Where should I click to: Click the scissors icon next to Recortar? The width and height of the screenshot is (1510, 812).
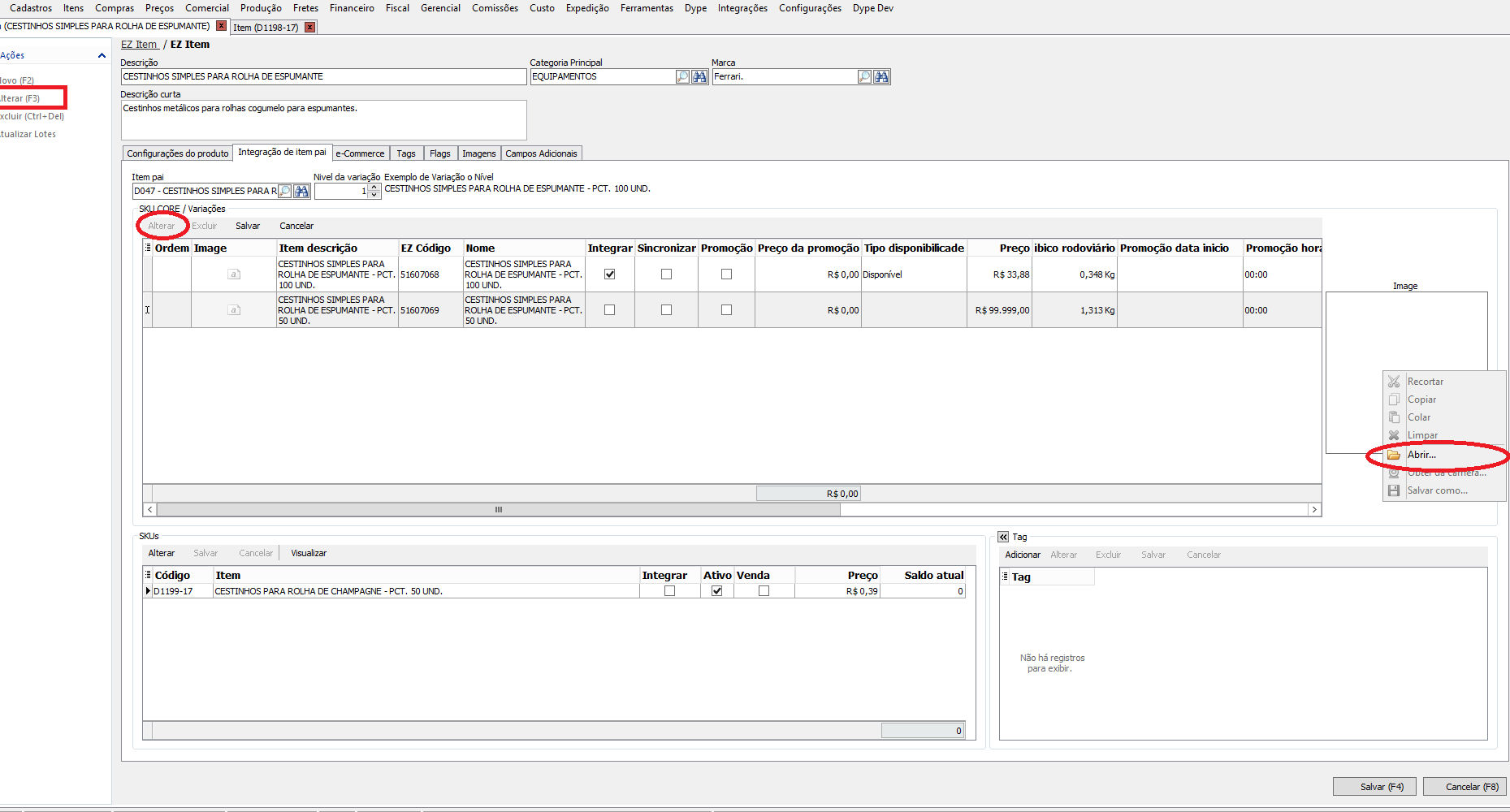click(1394, 382)
